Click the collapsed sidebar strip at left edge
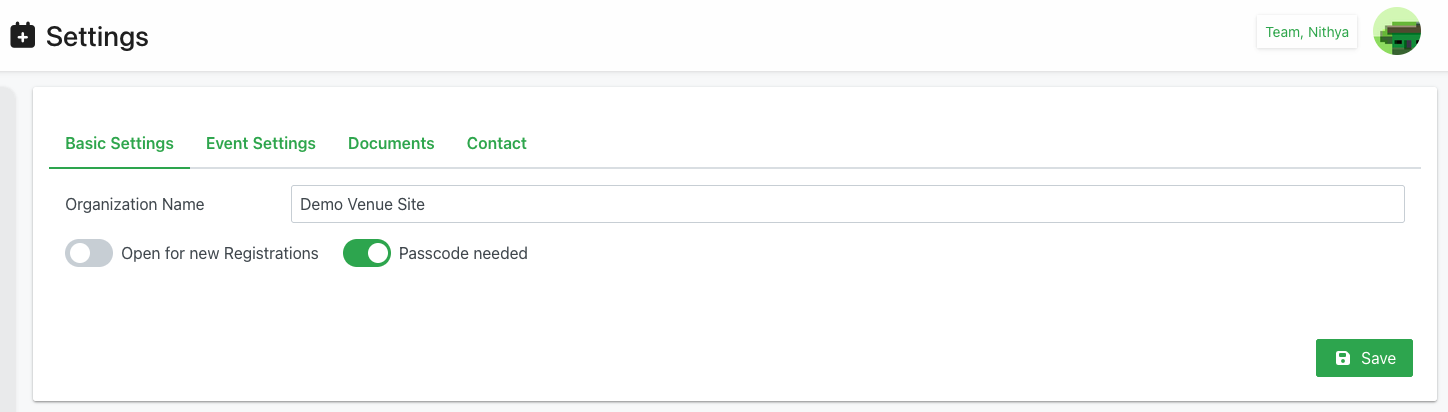Screen dimensions: 1448x412 point(6,250)
